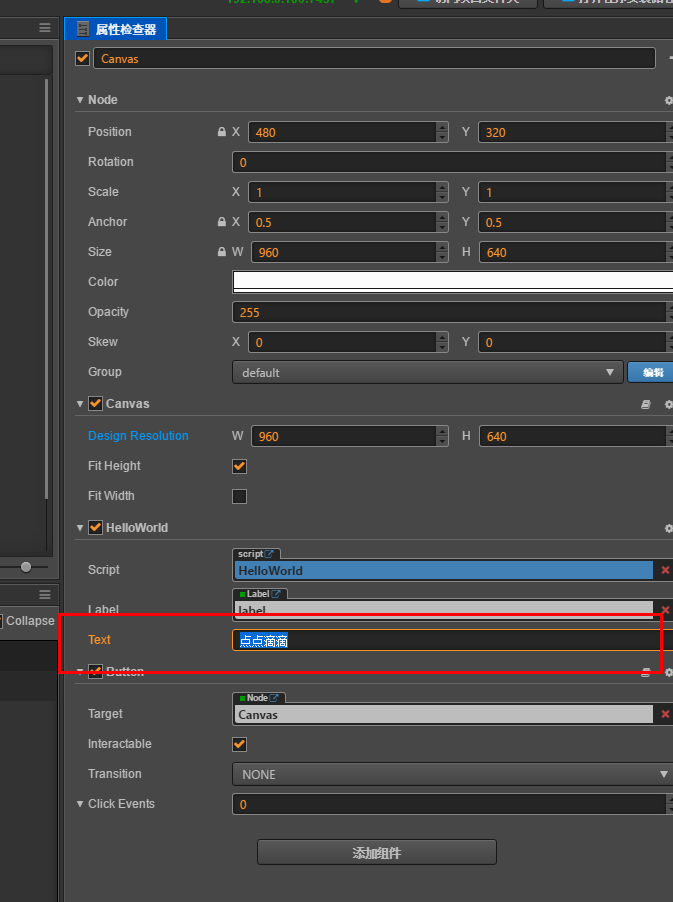The width and height of the screenshot is (673, 902).
Task: Open the Group dropdown showing default
Action: click(427, 372)
